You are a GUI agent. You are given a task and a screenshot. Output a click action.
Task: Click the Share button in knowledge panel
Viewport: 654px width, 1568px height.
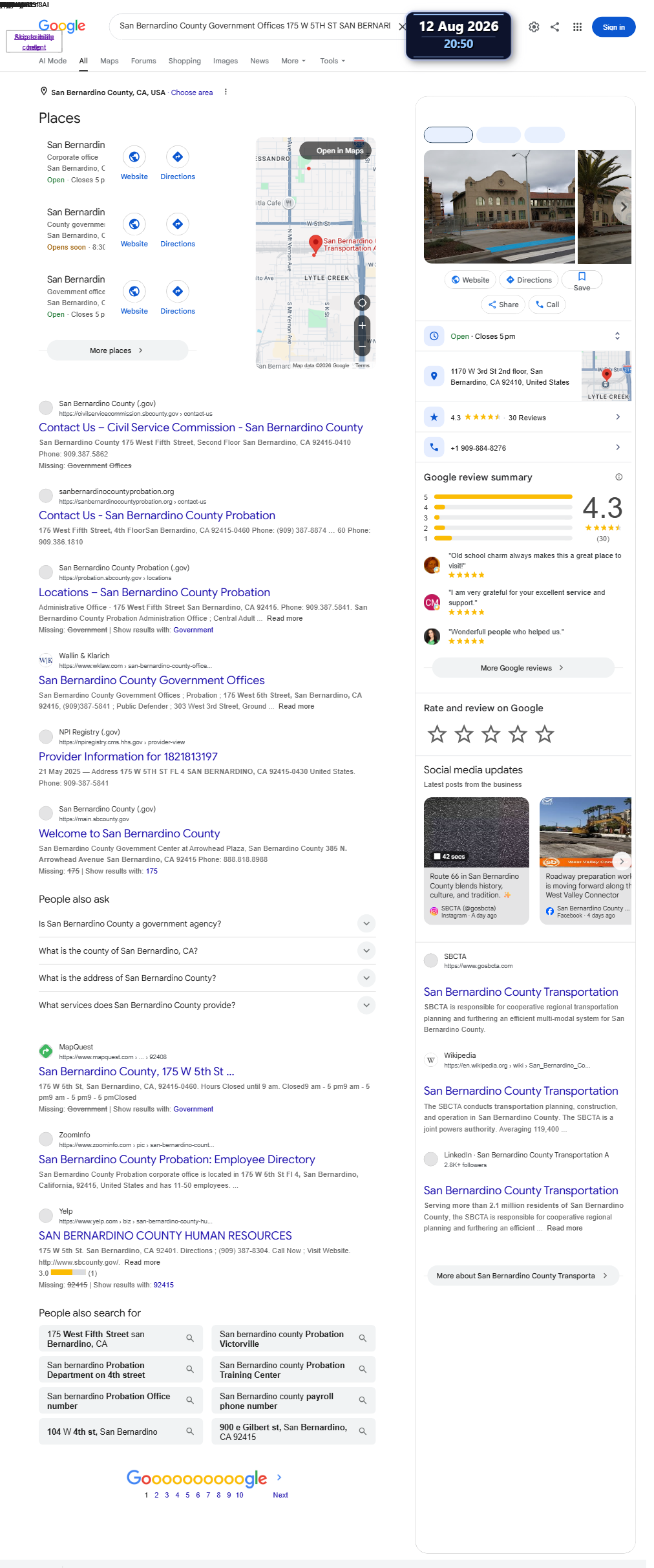[x=503, y=305]
